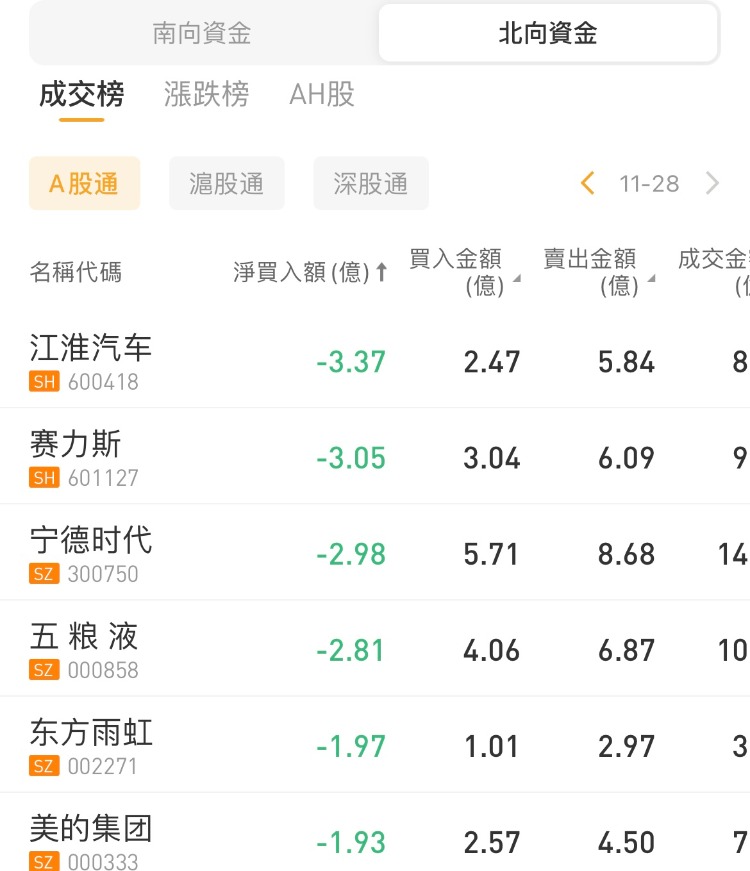The width and height of the screenshot is (750, 871).
Task: Toggle sort arrow on 淨買入額 column
Action: [381, 272]
